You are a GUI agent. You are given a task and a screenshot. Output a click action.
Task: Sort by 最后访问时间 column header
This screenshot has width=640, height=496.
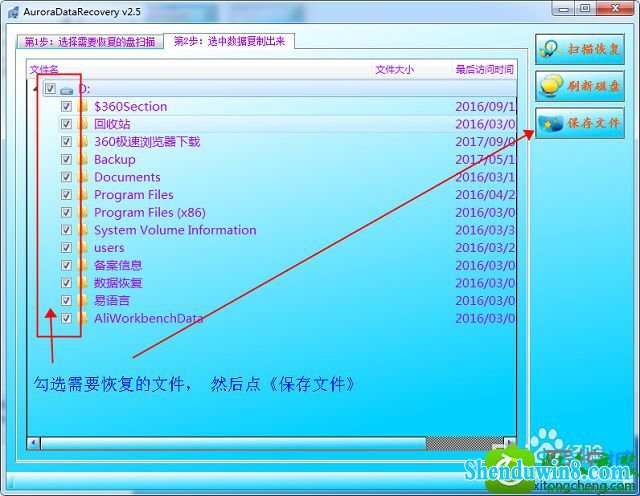(x=484, y=69)
